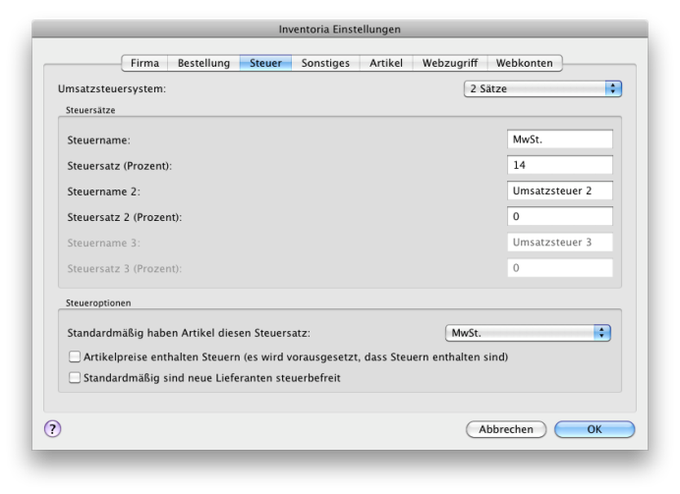Viewport: 680px width, 494px height.
Task: Switch to the Webkonten tab
Action: click(x=525, y=63)
